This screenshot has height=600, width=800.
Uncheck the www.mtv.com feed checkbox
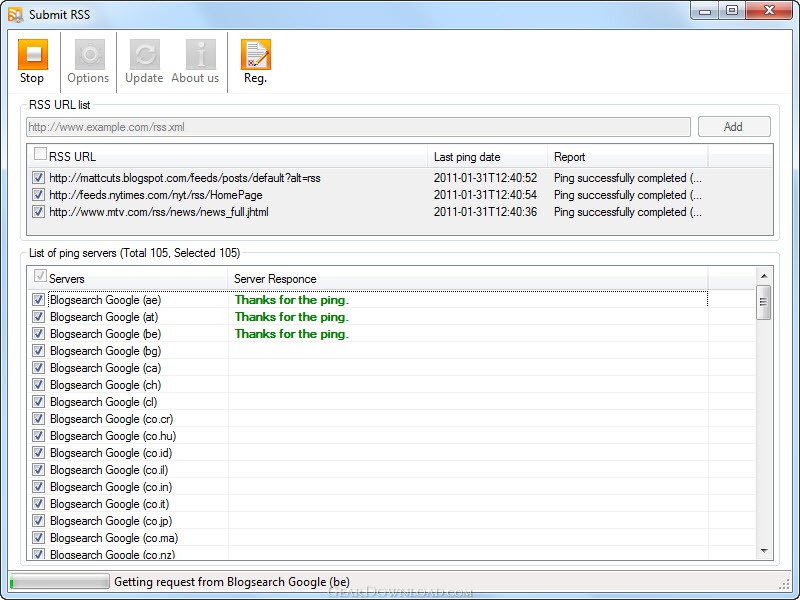pos(38,211)
